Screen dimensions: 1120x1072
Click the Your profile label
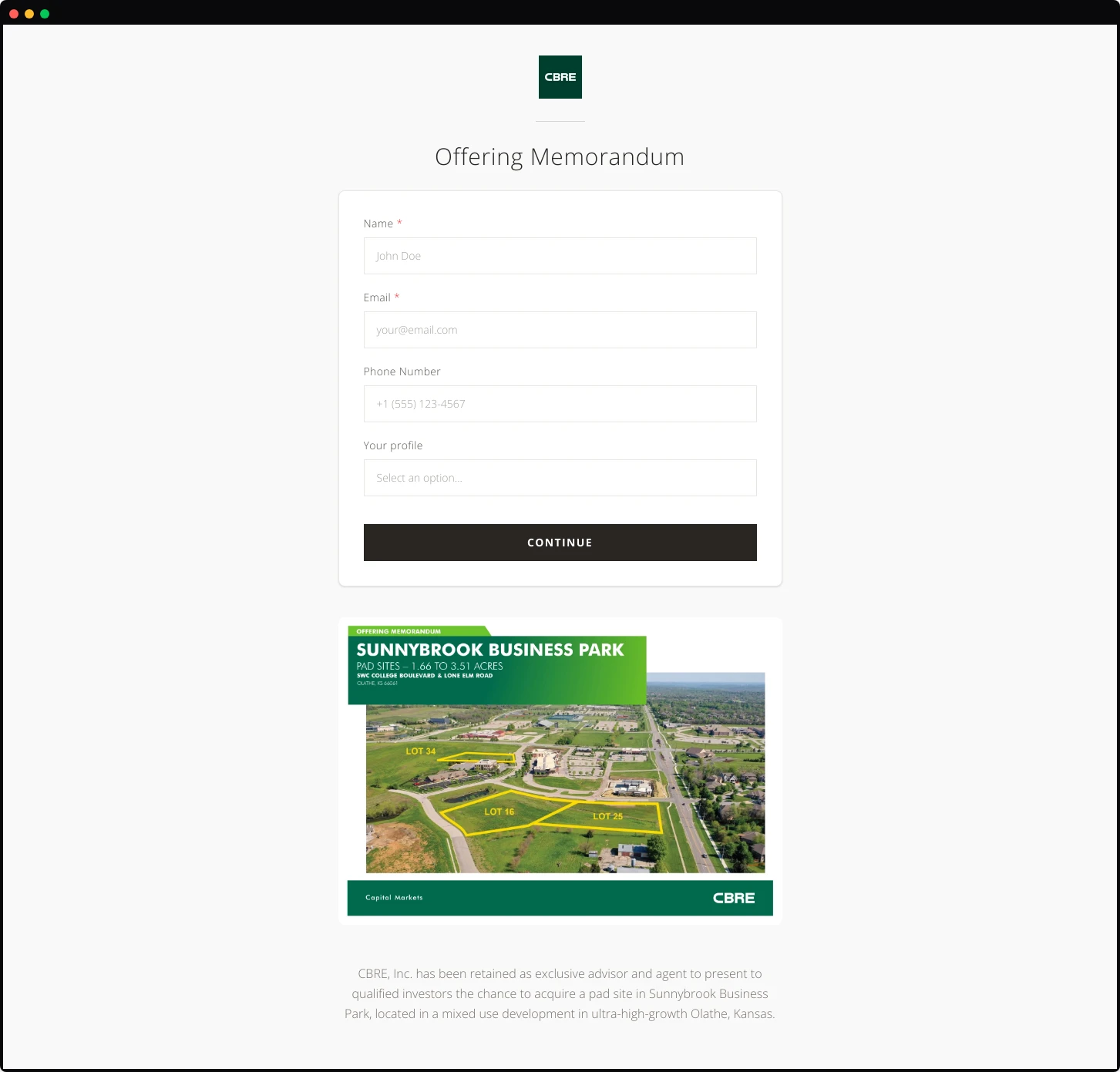click(393, 445)
